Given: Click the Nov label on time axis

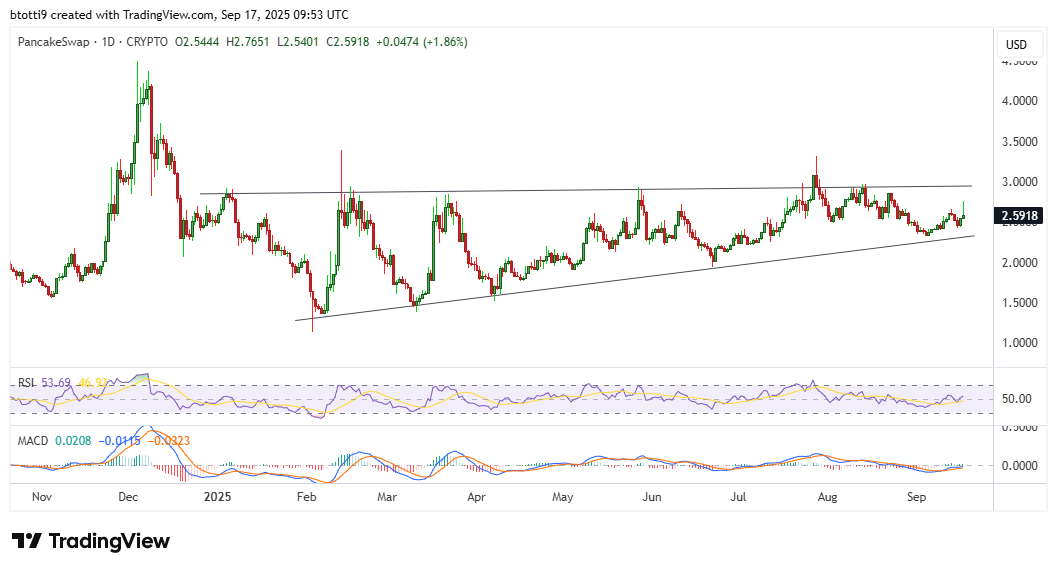Looking at the screenshot, I should (40, 496).
